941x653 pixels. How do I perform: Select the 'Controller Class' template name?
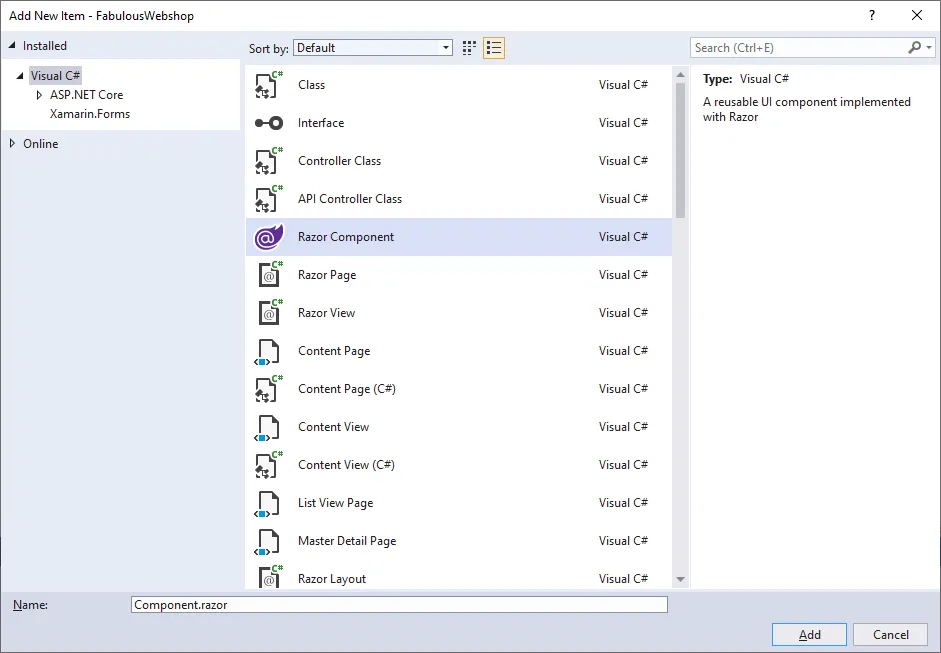pyautogui.click(x=340, y=161)
